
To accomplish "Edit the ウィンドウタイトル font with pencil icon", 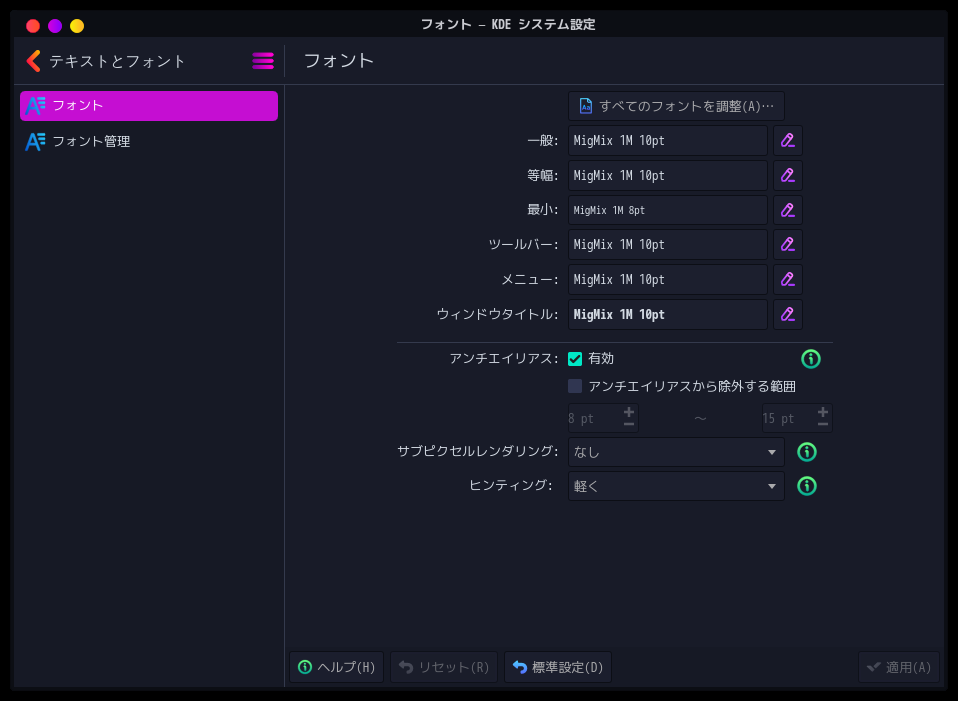I will pyautogui.click(x=788, y=314).
